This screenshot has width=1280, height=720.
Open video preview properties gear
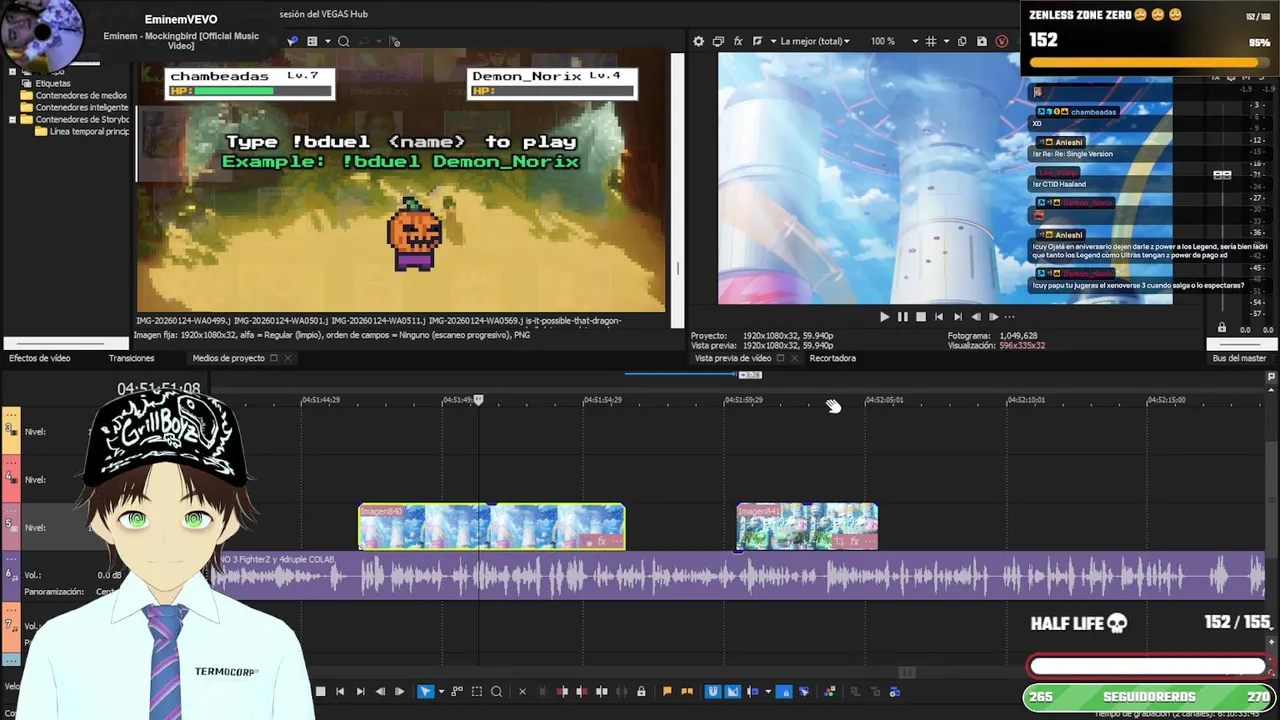tap(698, 41)
